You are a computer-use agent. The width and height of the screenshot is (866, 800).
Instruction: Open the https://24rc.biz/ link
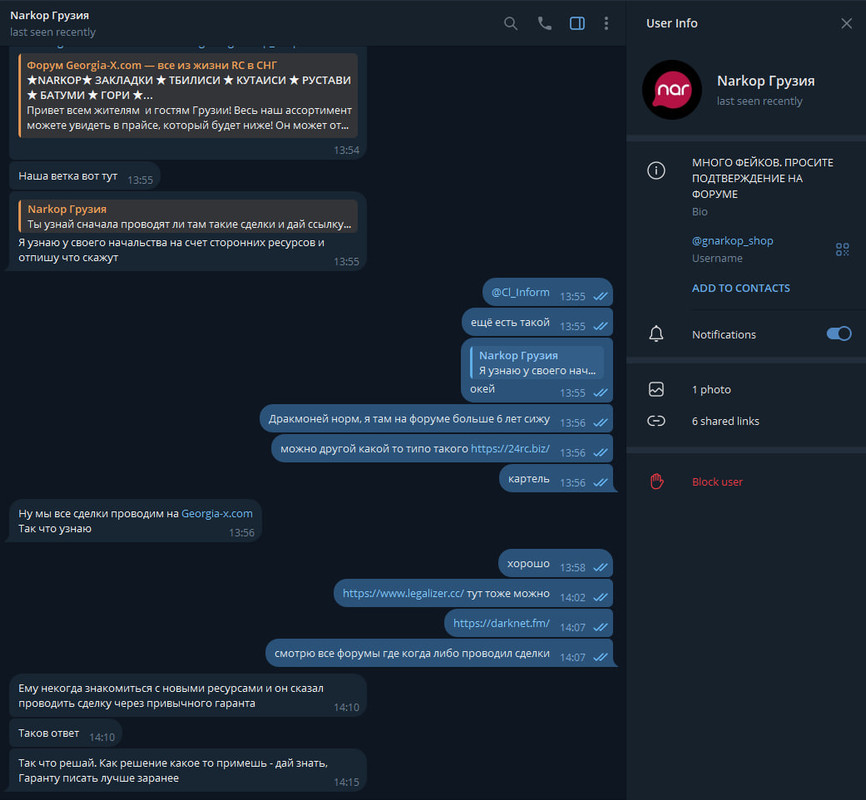coord(510,449)
